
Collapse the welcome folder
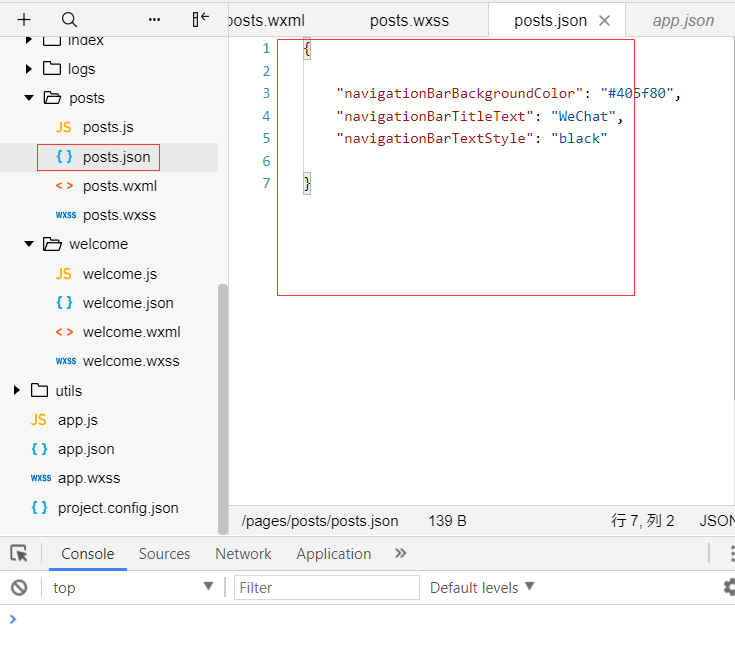pos(30,244)
